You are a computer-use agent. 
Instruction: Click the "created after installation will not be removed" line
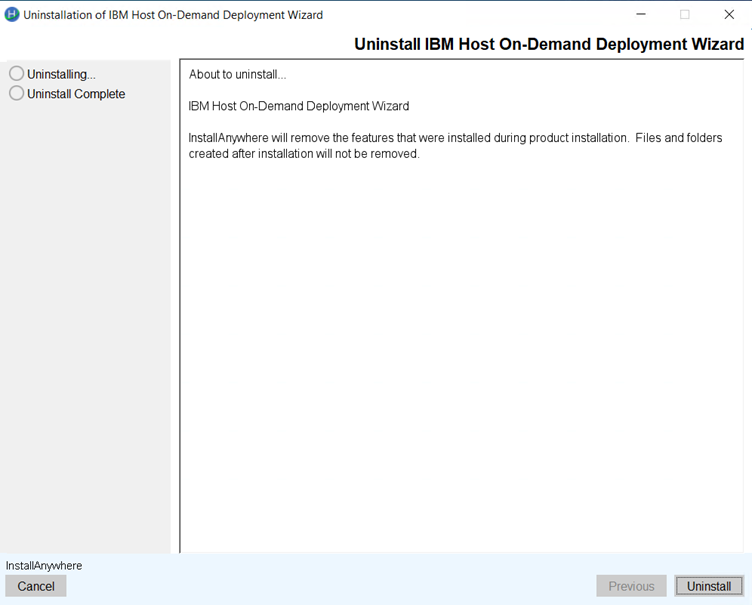coord(304,154)
